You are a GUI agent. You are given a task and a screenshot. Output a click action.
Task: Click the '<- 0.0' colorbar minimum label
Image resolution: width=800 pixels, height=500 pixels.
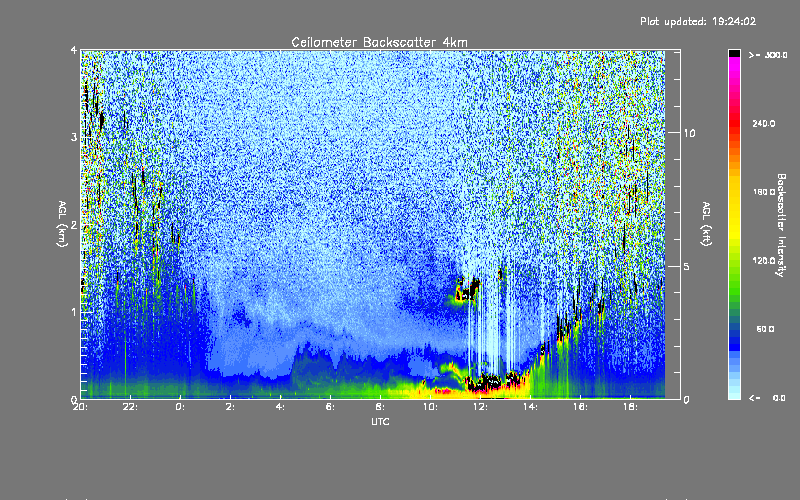[x=767, y=398]
